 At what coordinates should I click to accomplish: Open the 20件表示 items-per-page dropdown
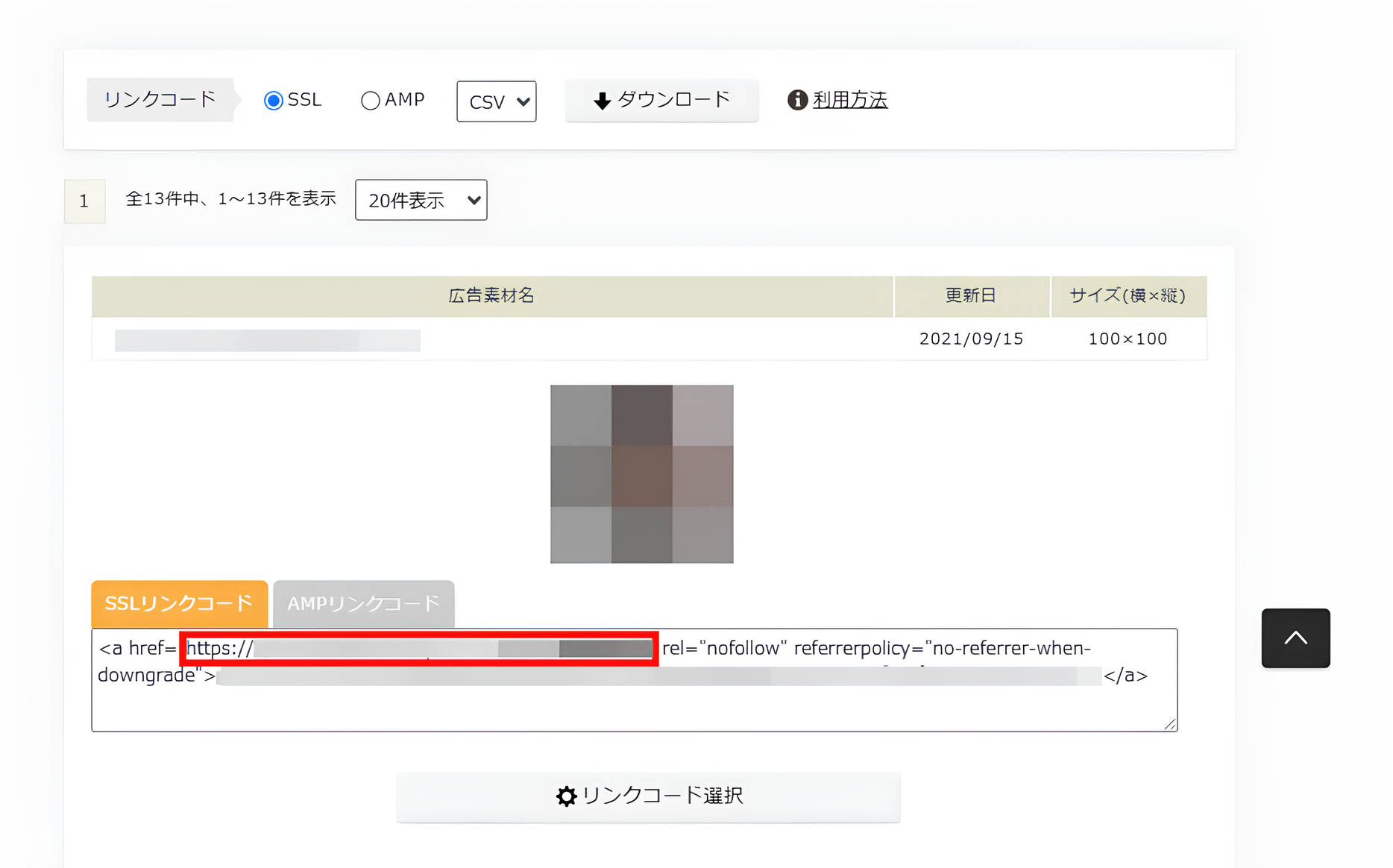[x=421, y=200]
